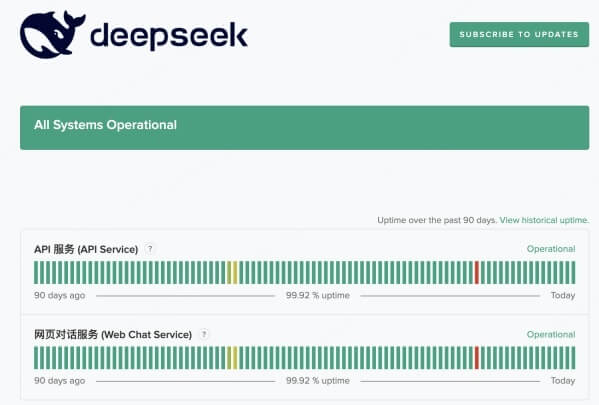Click the Web Chat Service title text
599x405 pixels.
pyautogui.click(x=113, y=334)
